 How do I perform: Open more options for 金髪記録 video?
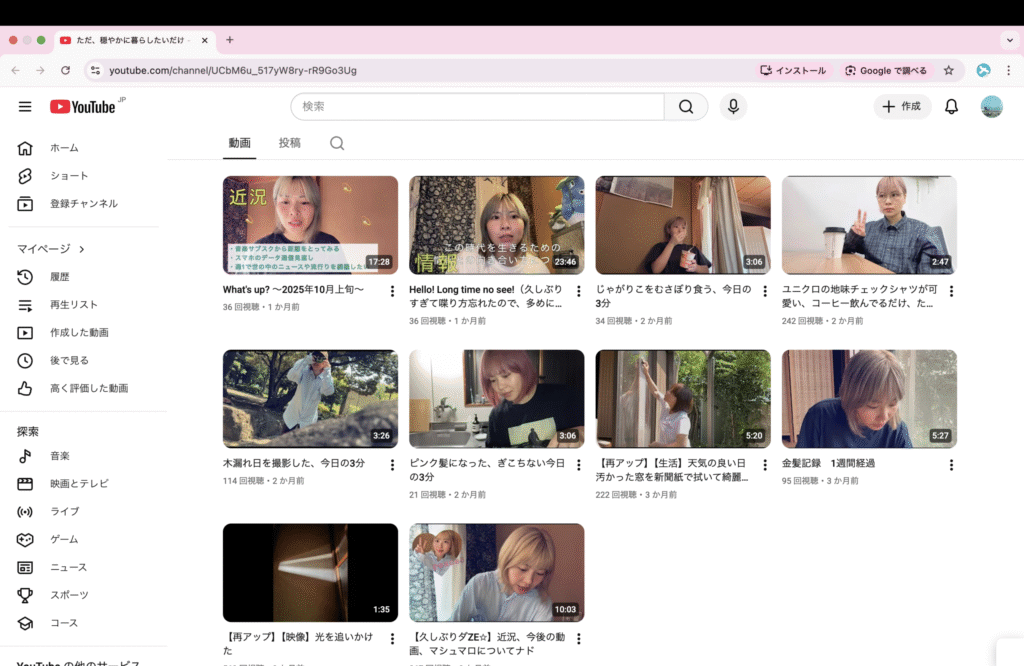(x=951, y=465)
